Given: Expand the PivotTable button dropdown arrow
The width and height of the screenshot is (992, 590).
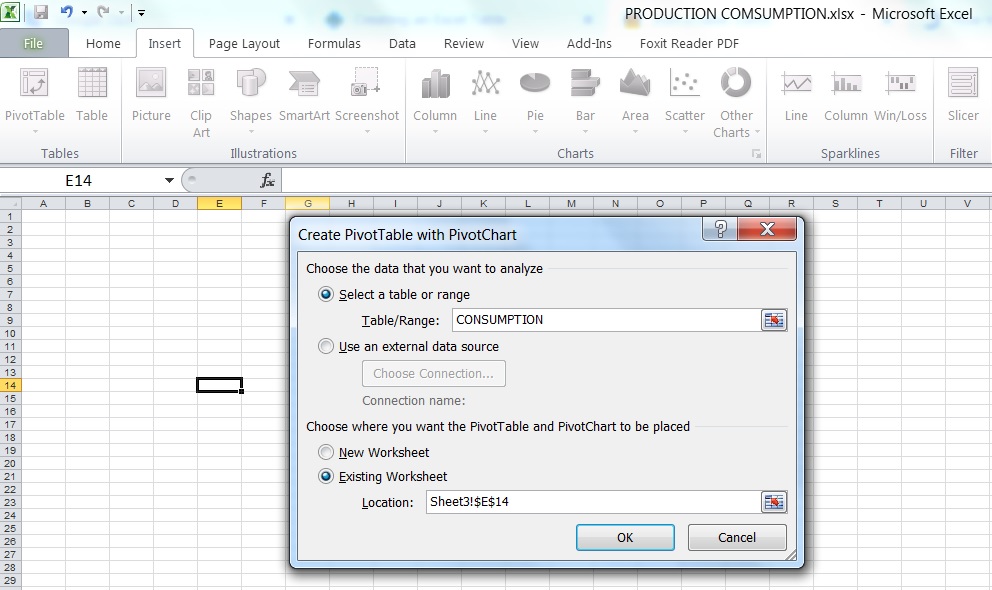Looking at the screenshot, I should [35, 132].
